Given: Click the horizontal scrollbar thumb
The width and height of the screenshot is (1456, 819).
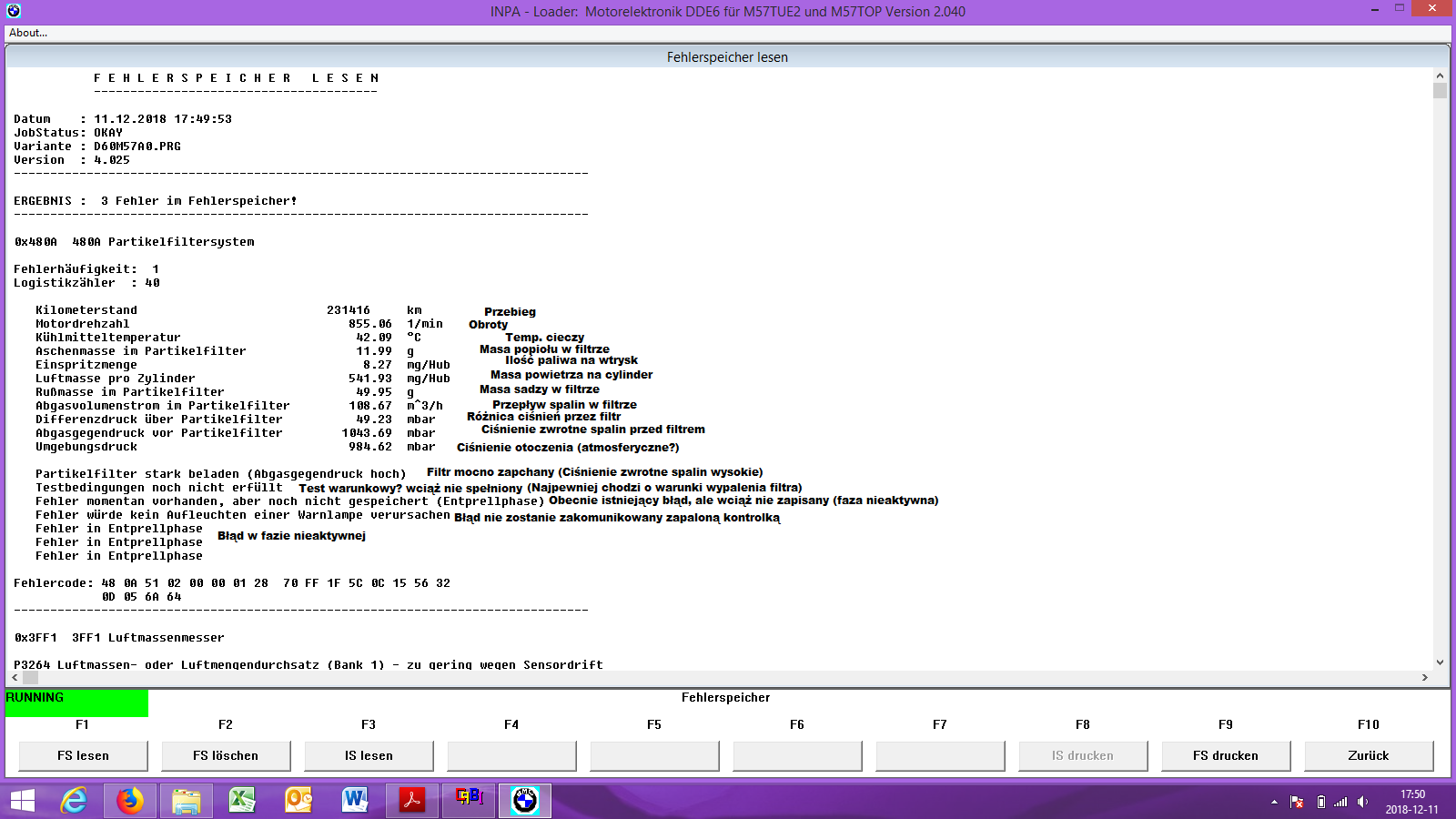Looking at the screenshot, I should (x=30, y=678).
